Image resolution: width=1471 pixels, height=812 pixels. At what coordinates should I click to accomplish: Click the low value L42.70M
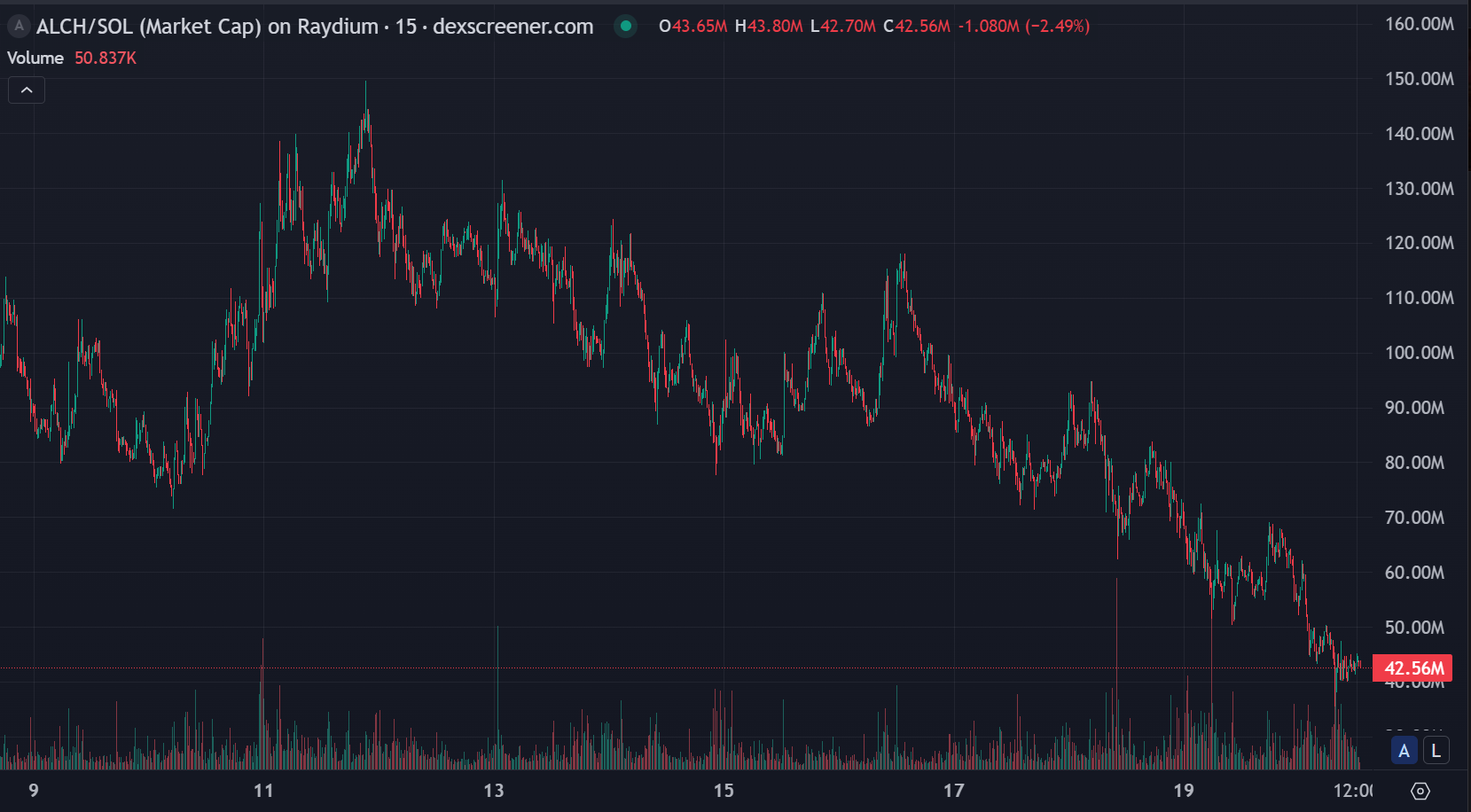[x=842, y=27]
